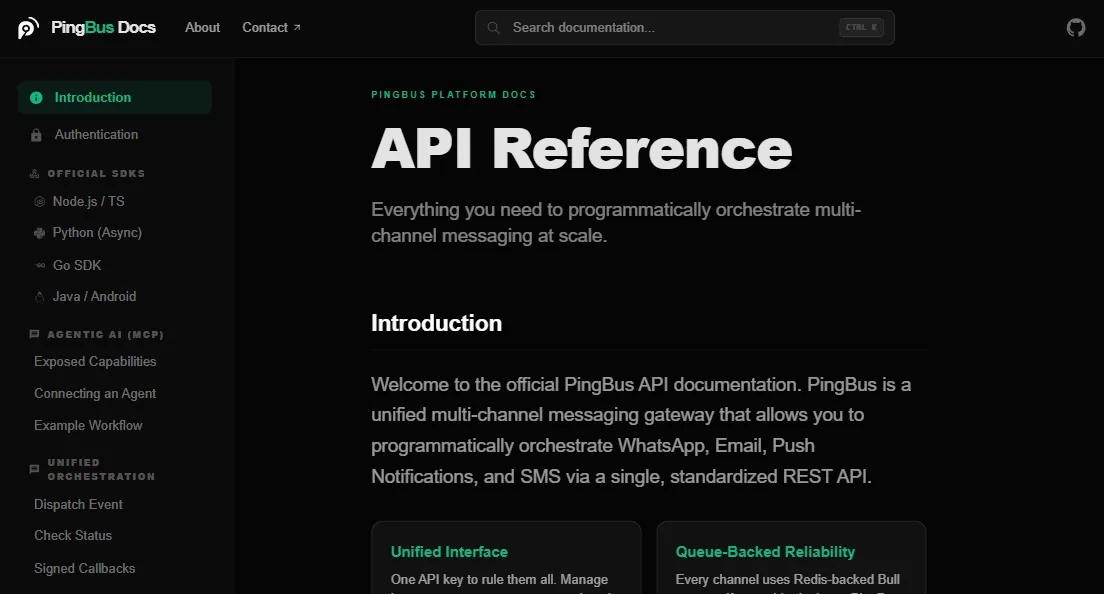
Task: Open Signed Callbacks page
Action: tap(84, 568)
